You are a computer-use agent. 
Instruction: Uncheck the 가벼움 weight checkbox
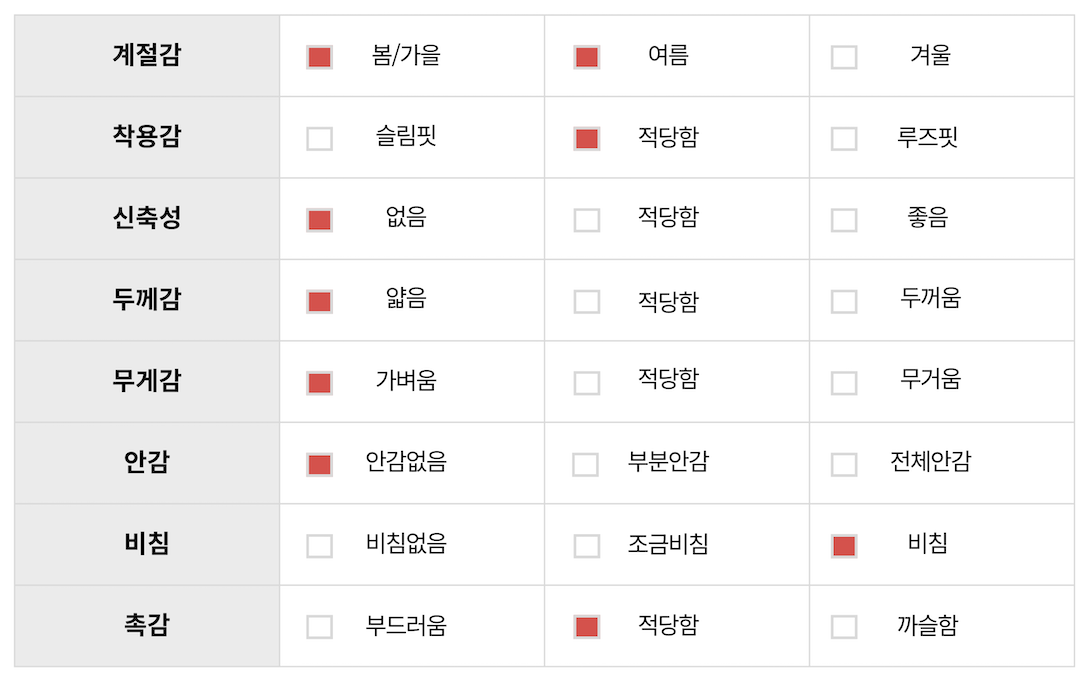[x=319, y=383]
